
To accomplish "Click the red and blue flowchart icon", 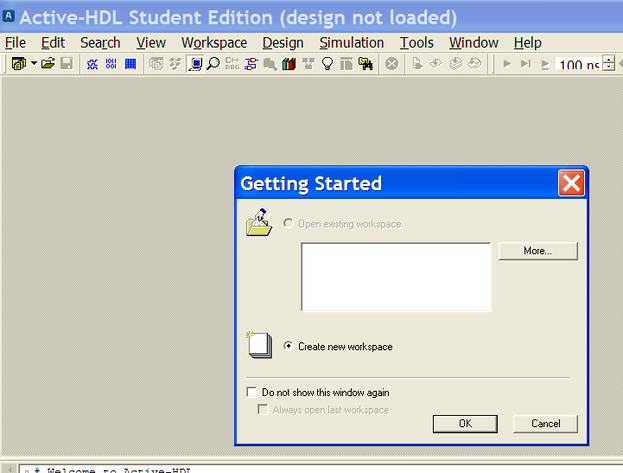I will click(252, 64).
